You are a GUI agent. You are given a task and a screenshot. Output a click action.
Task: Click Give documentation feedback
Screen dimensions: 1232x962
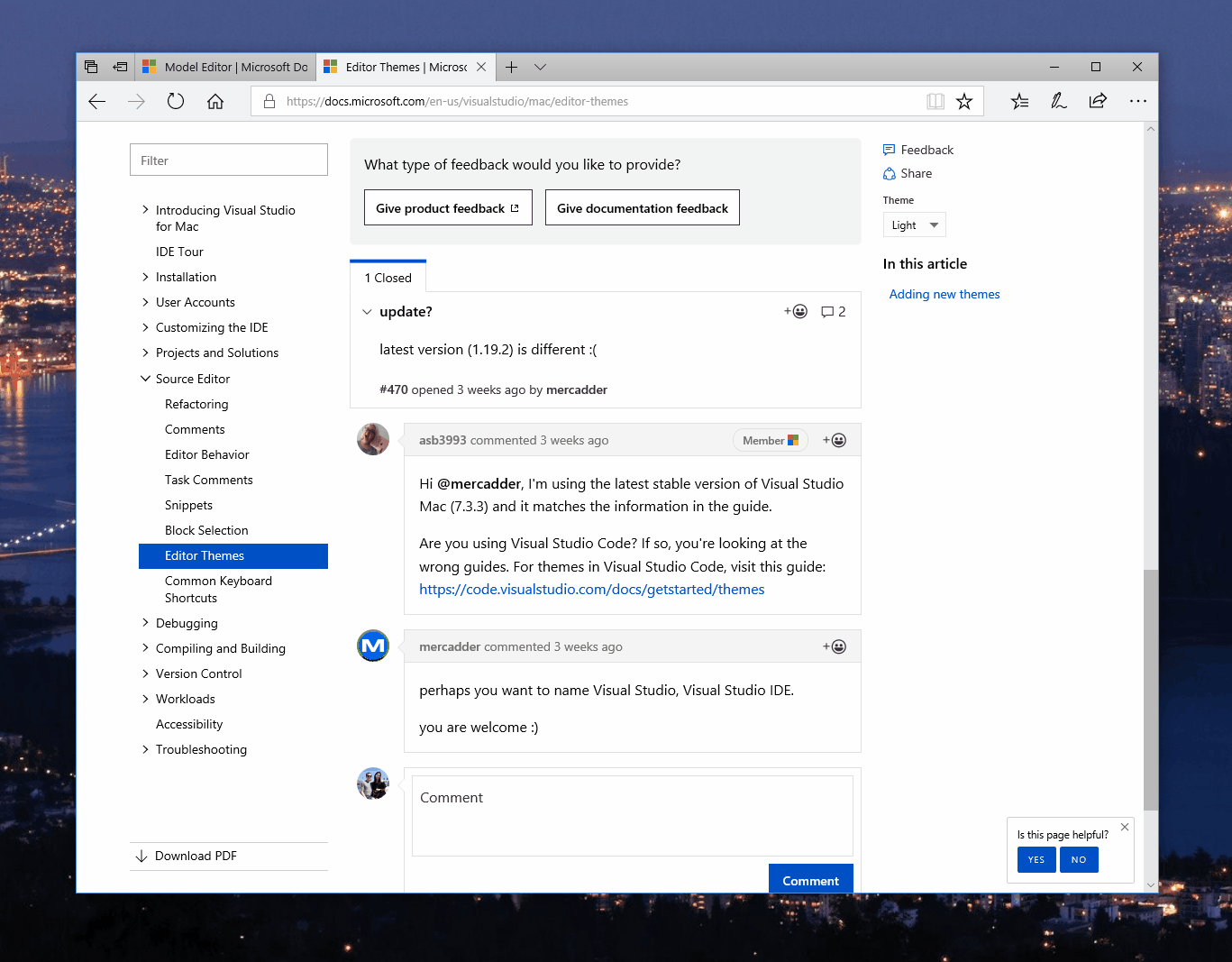[642, 207]
